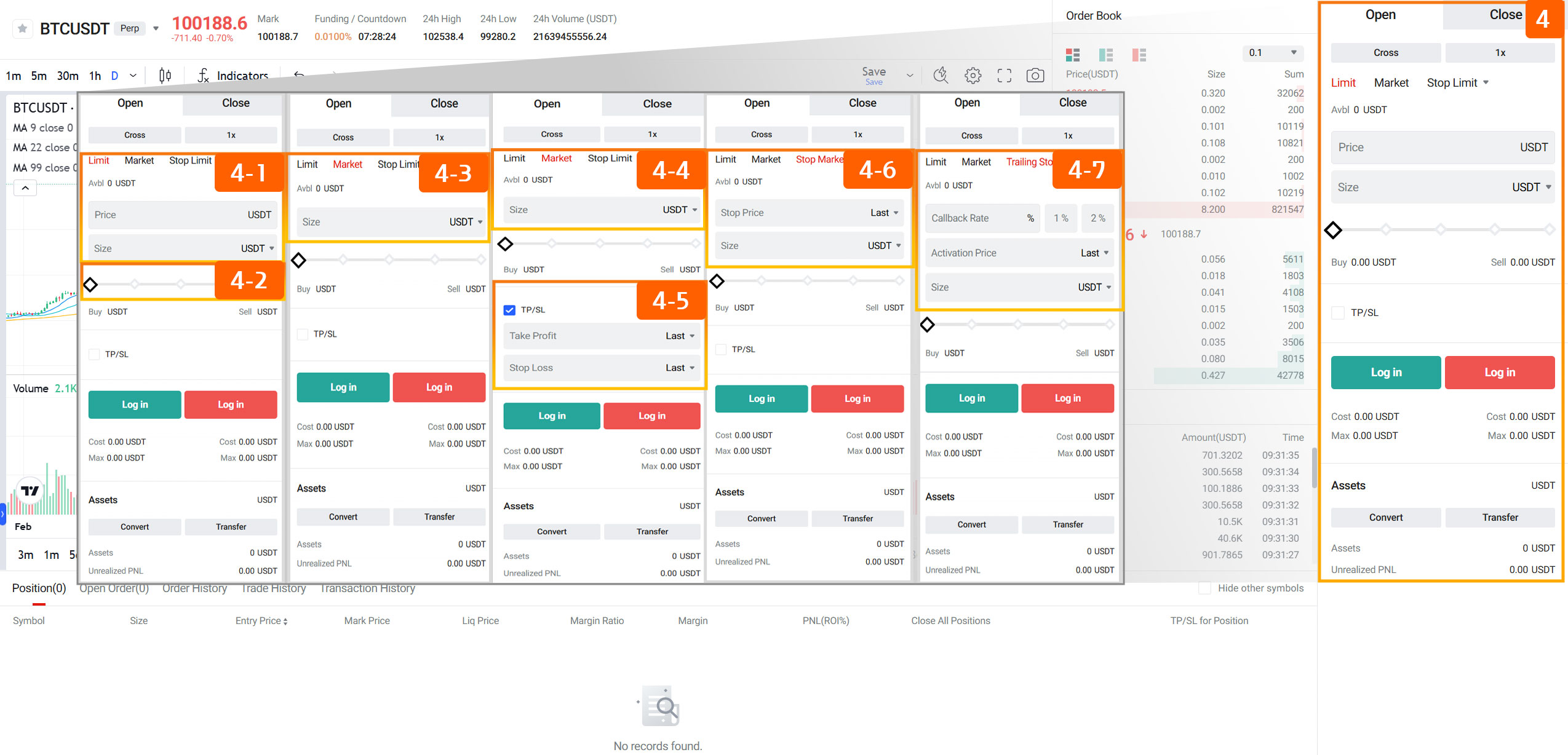The height and width of the screenshot is (755, 1568).
Task: Uncheck the ticked TP/SL checkbox
Action: (509, 310)
